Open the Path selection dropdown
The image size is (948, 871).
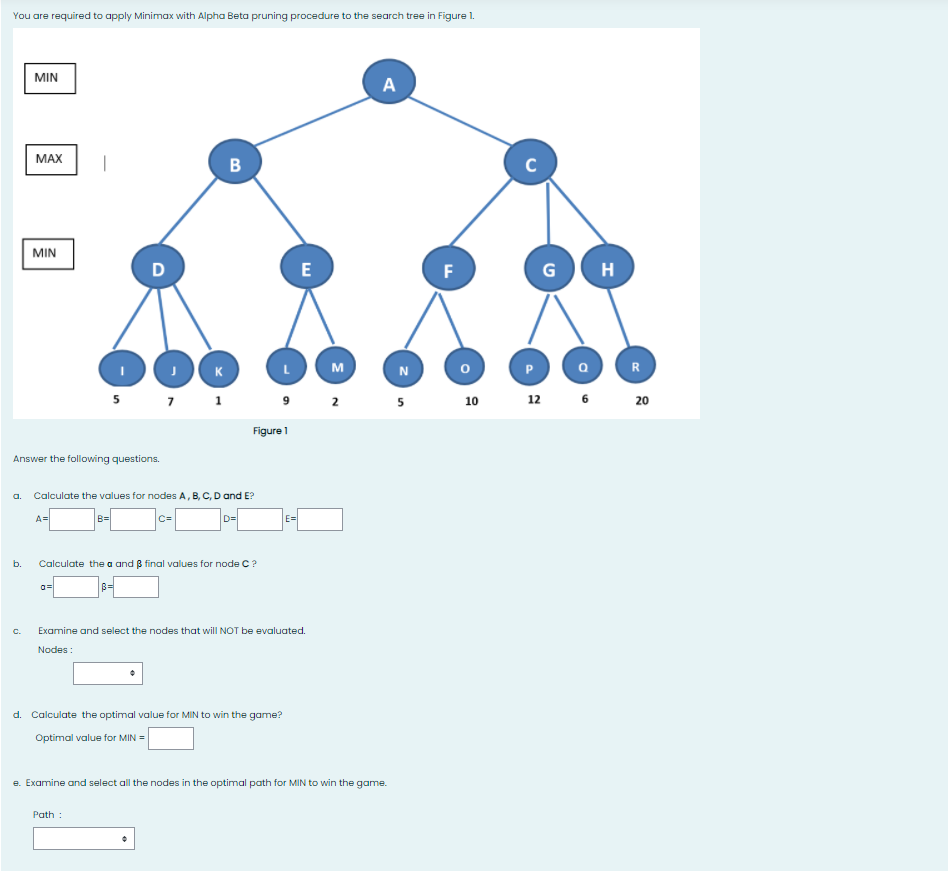click(84, 838)
